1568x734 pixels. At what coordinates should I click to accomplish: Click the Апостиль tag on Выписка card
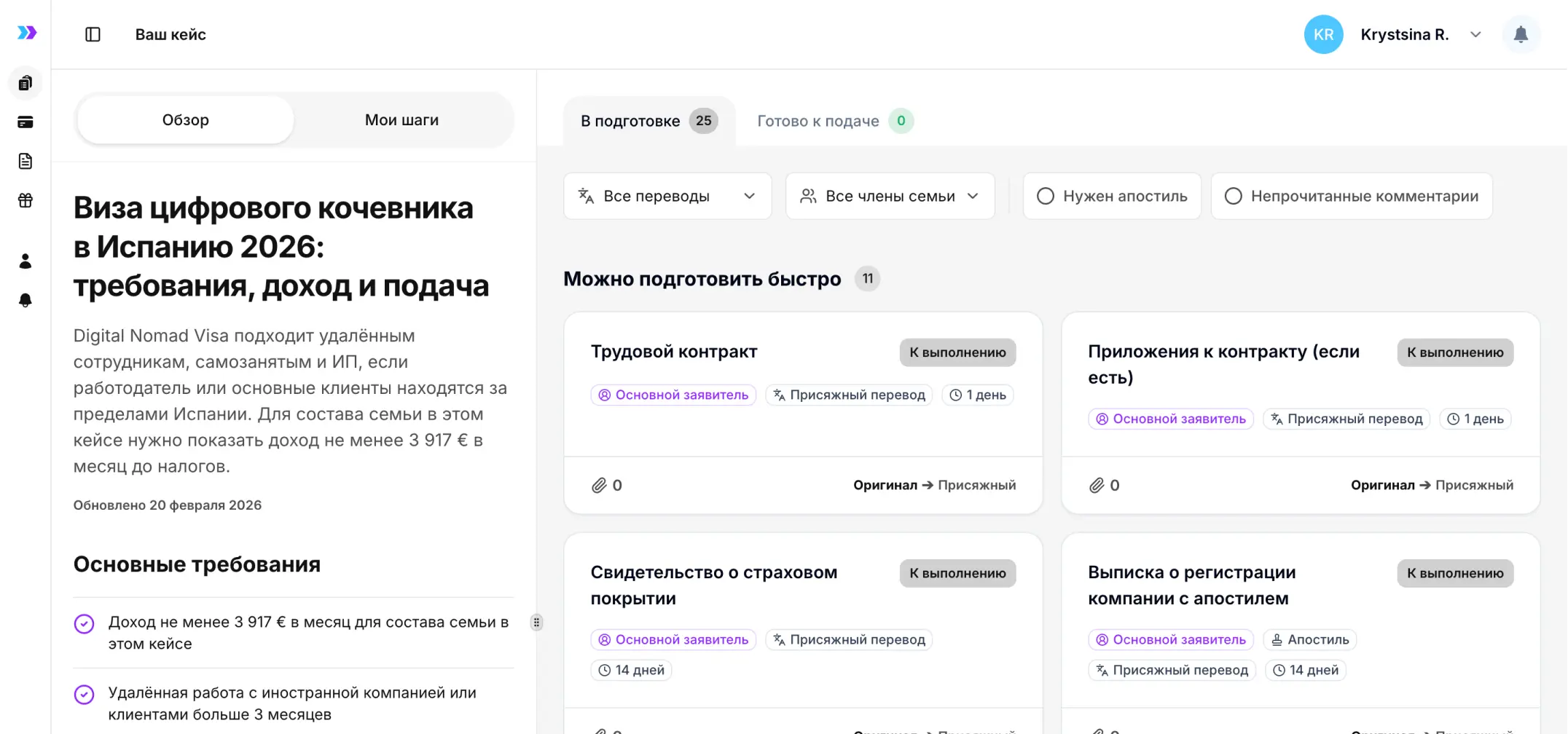(1310, 639)
